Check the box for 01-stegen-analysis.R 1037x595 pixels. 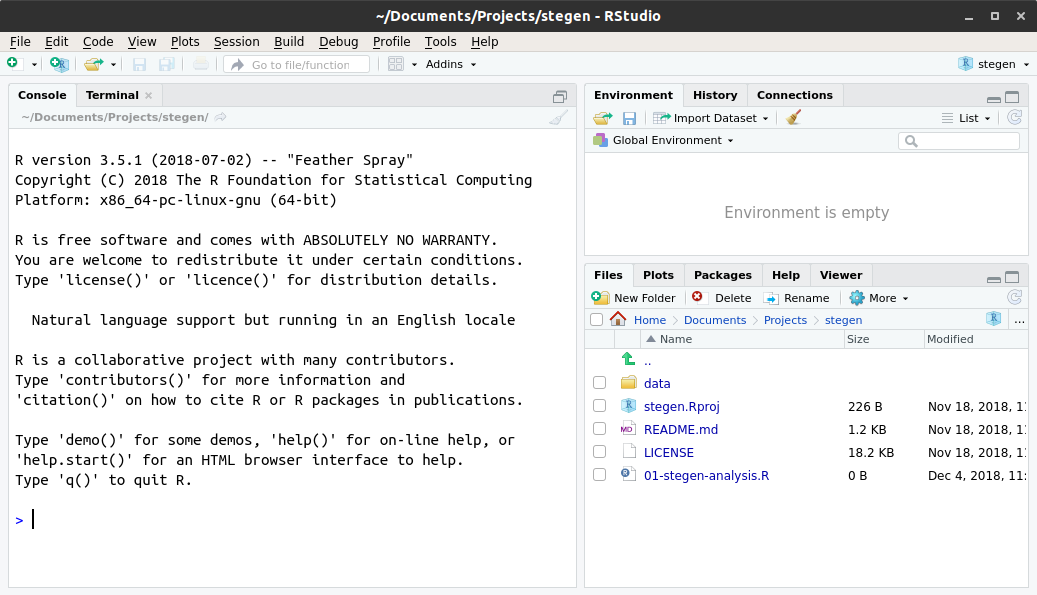(599, 475)
